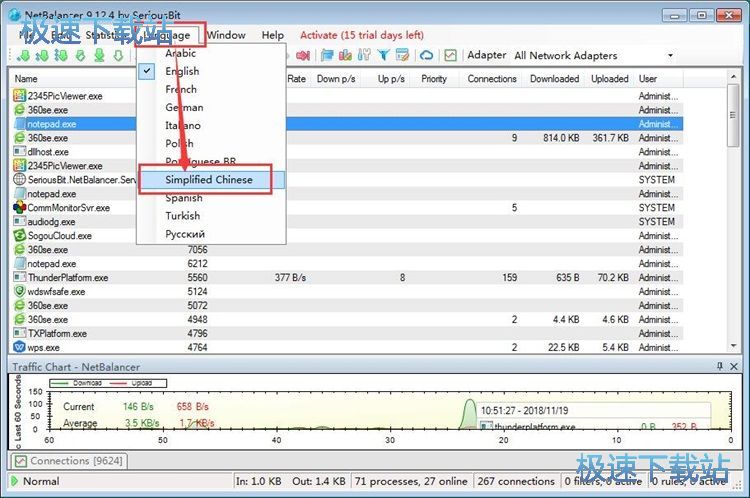Click the SeriousBit.NetBalancer service globe icon
Screen dimensions: 750x498
point(20,179)
